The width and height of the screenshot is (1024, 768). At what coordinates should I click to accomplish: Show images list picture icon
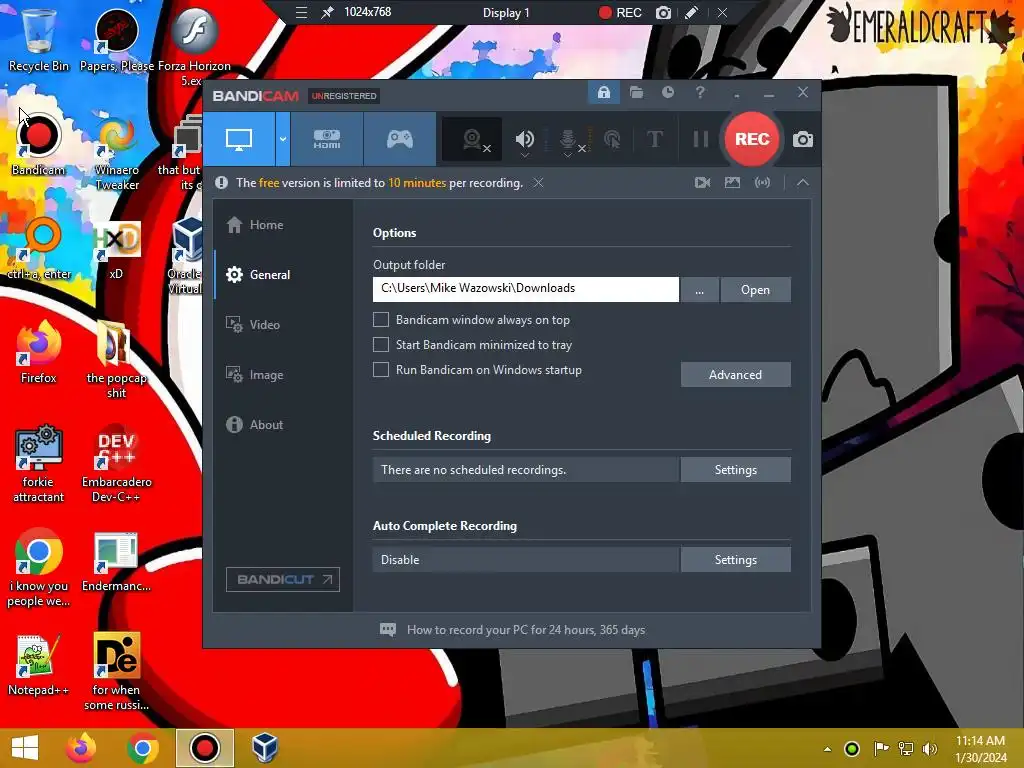(x=732, y=183)
